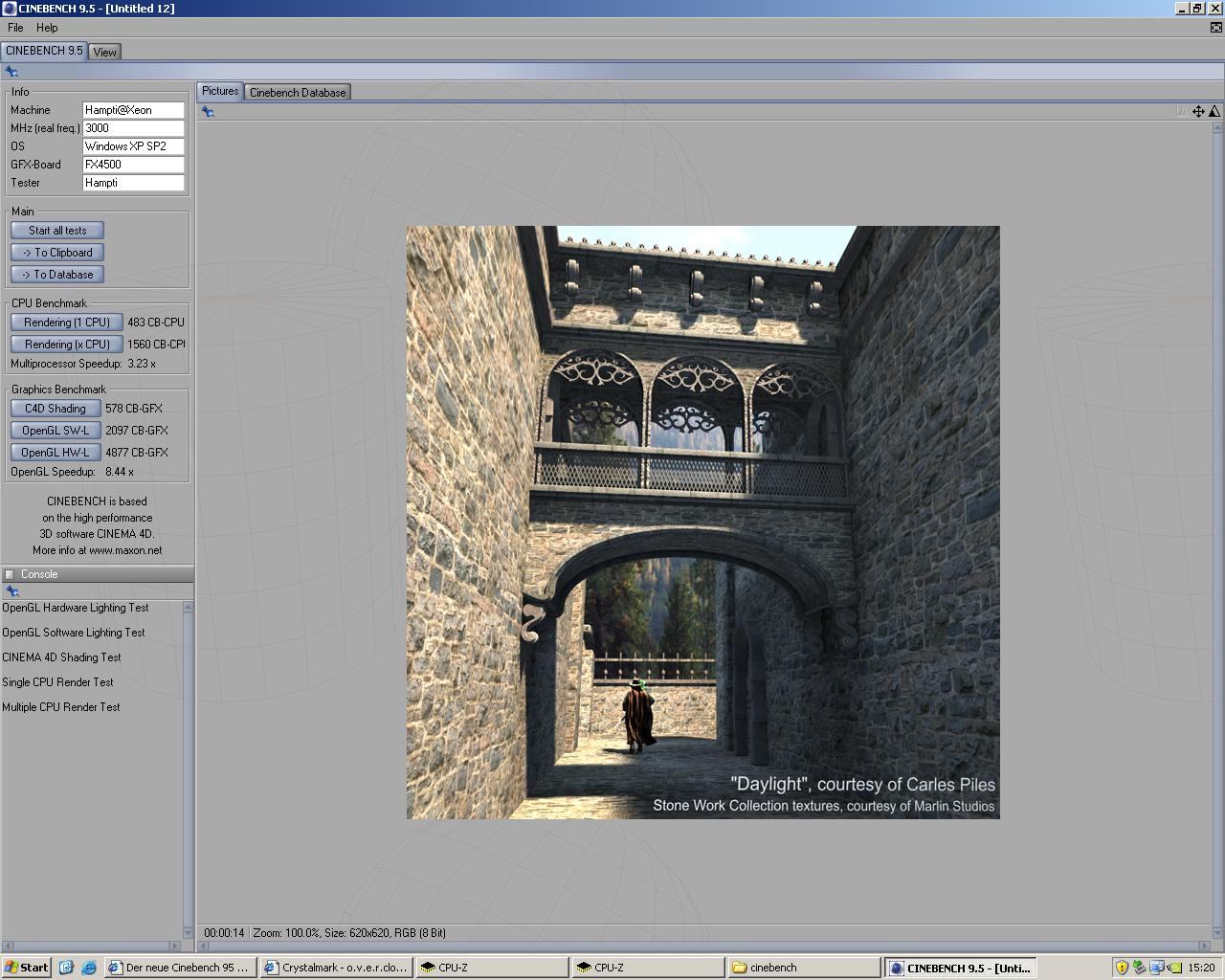Click the Cinebench application icon in the title bar
Screen dimensions: 1225x980
pos(10,8)
